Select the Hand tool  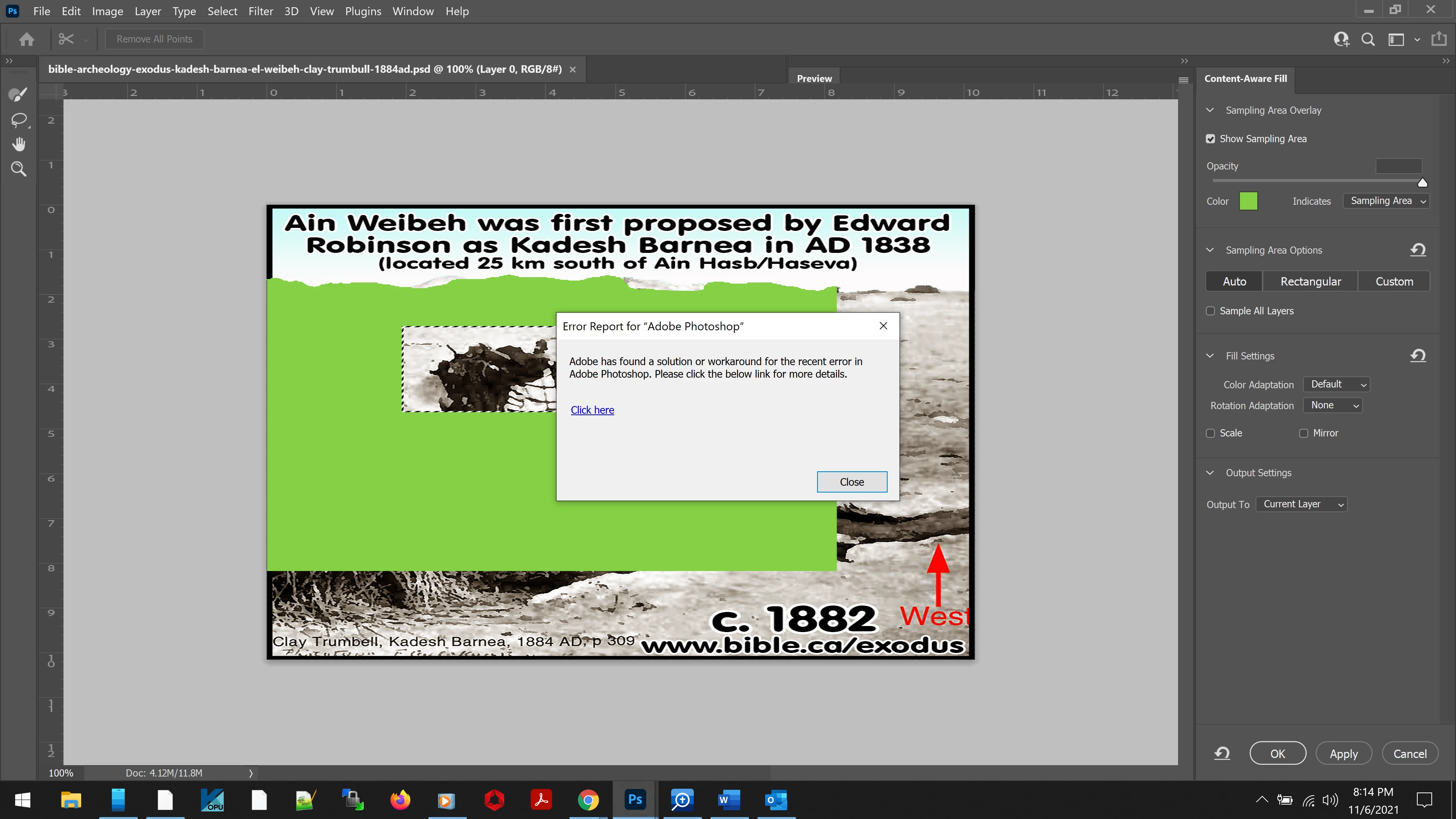[19, 145]
